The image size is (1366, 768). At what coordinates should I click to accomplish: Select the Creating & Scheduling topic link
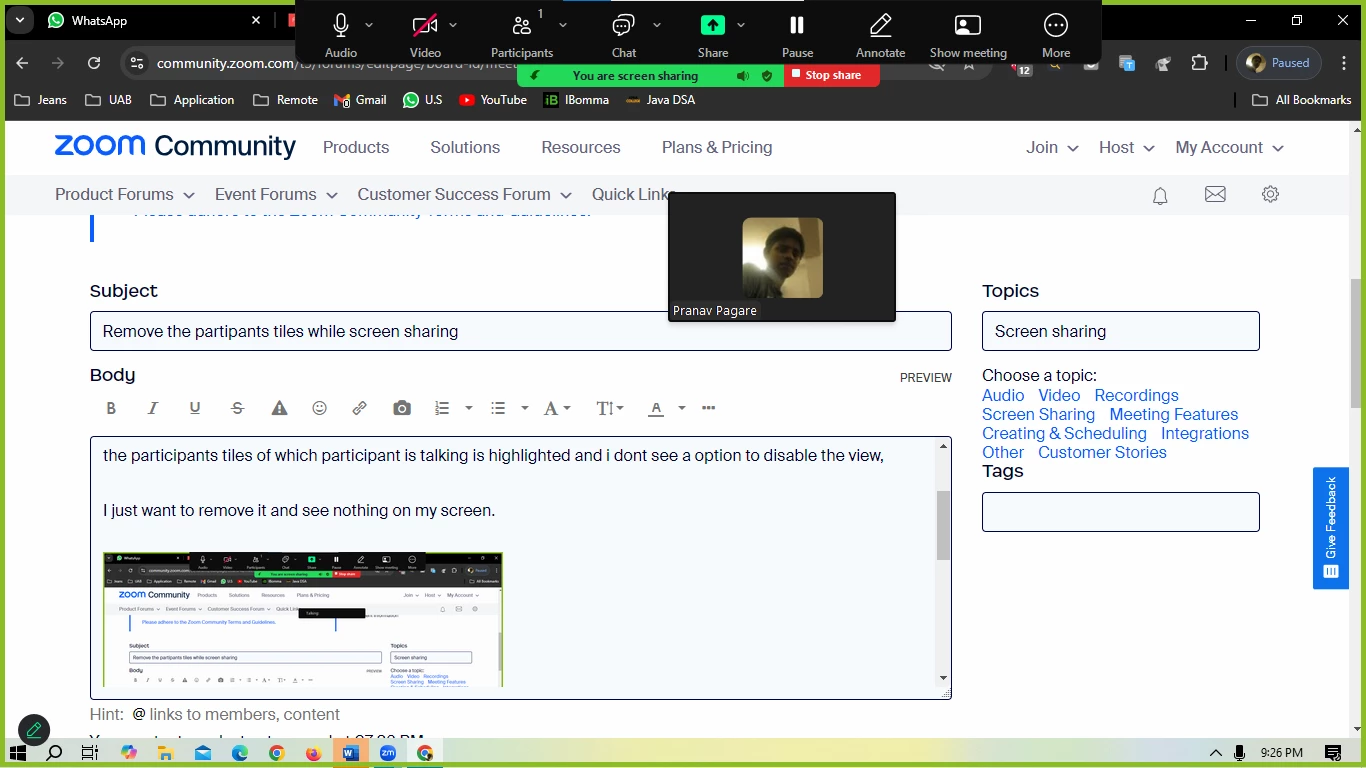tap(1064, 433)
